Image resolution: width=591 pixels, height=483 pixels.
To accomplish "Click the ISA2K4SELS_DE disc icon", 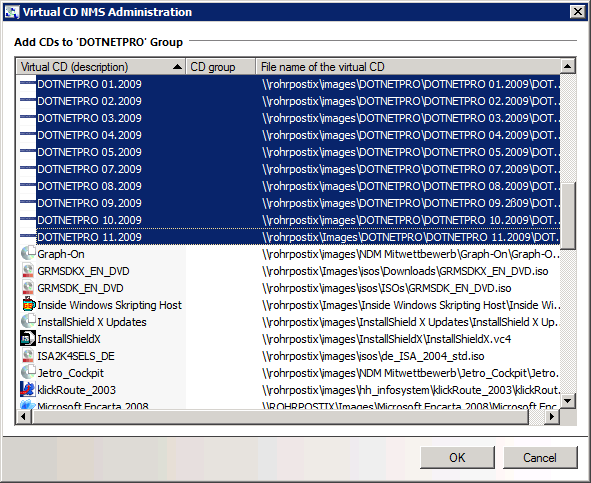I will (28, 355).
